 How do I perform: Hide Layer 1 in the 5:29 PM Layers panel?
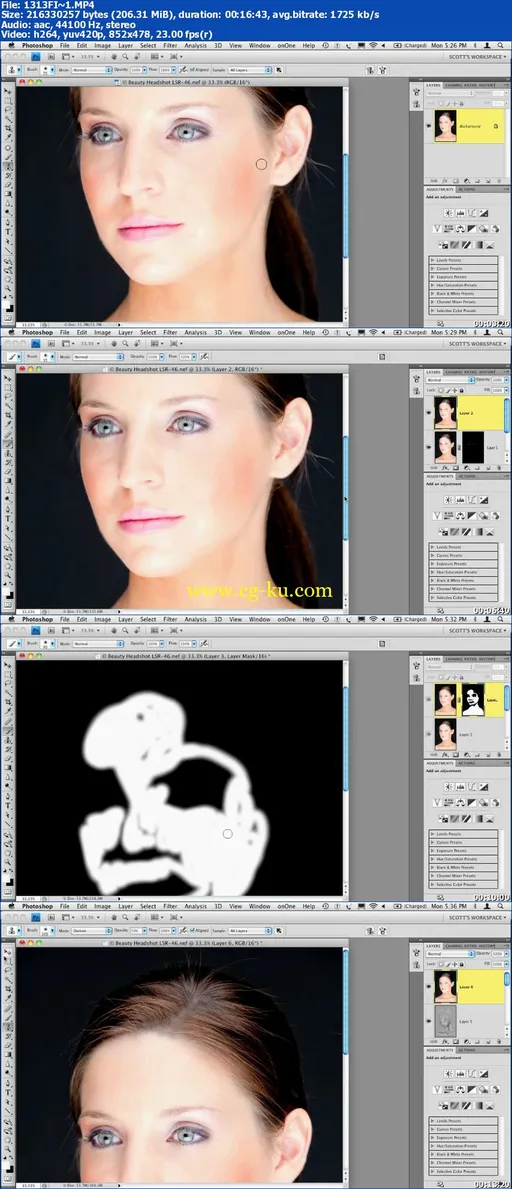430,447
